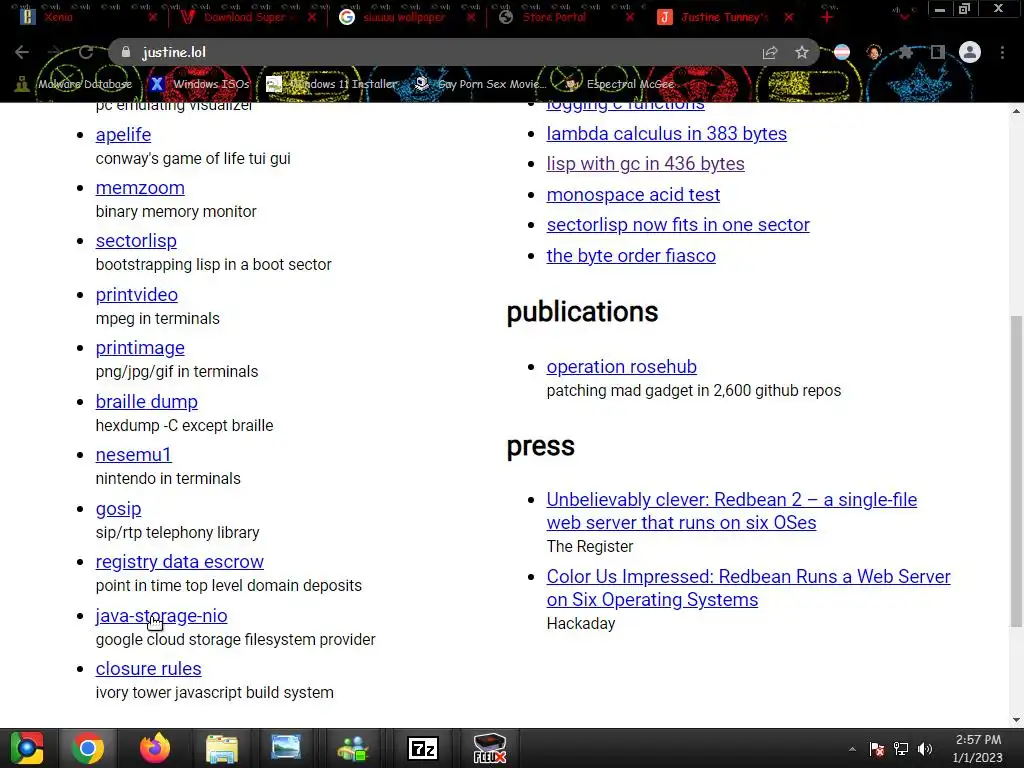Image resolution: width=1024 pixels, height=768 pixels.
Task: Open the closure rules link
Action: (x=148, y=669)
